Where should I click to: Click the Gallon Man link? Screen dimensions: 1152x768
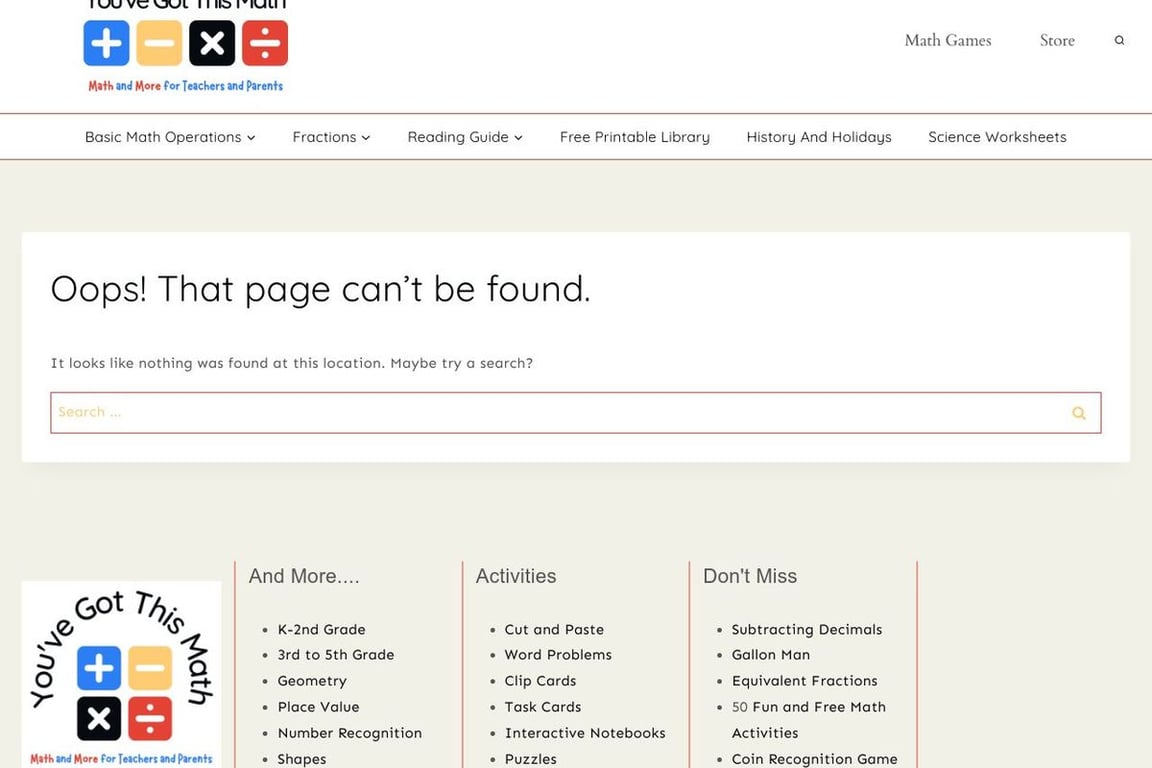(770, 655)
